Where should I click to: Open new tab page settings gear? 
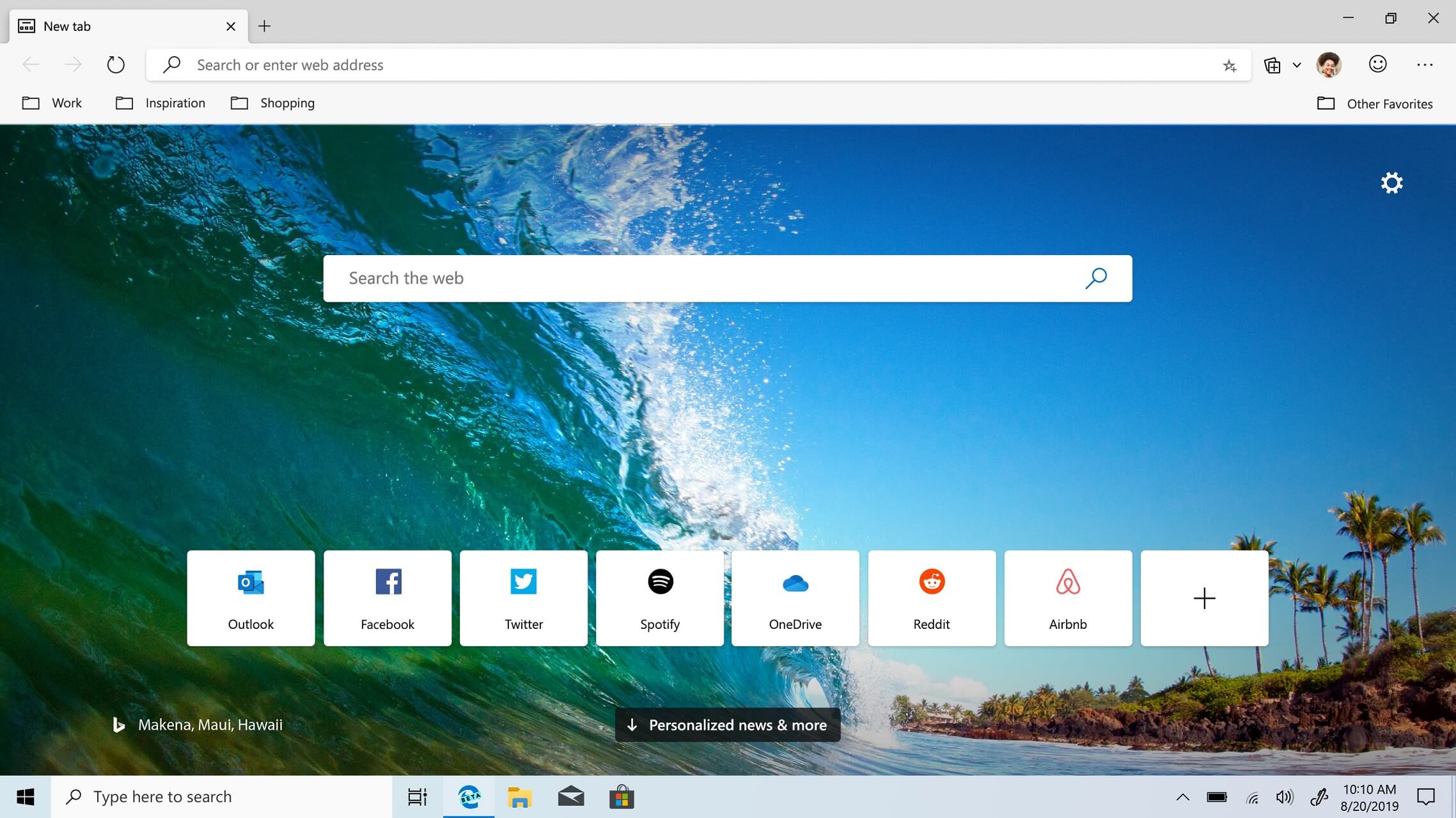pyautogui.click(x=1391, y=182)
